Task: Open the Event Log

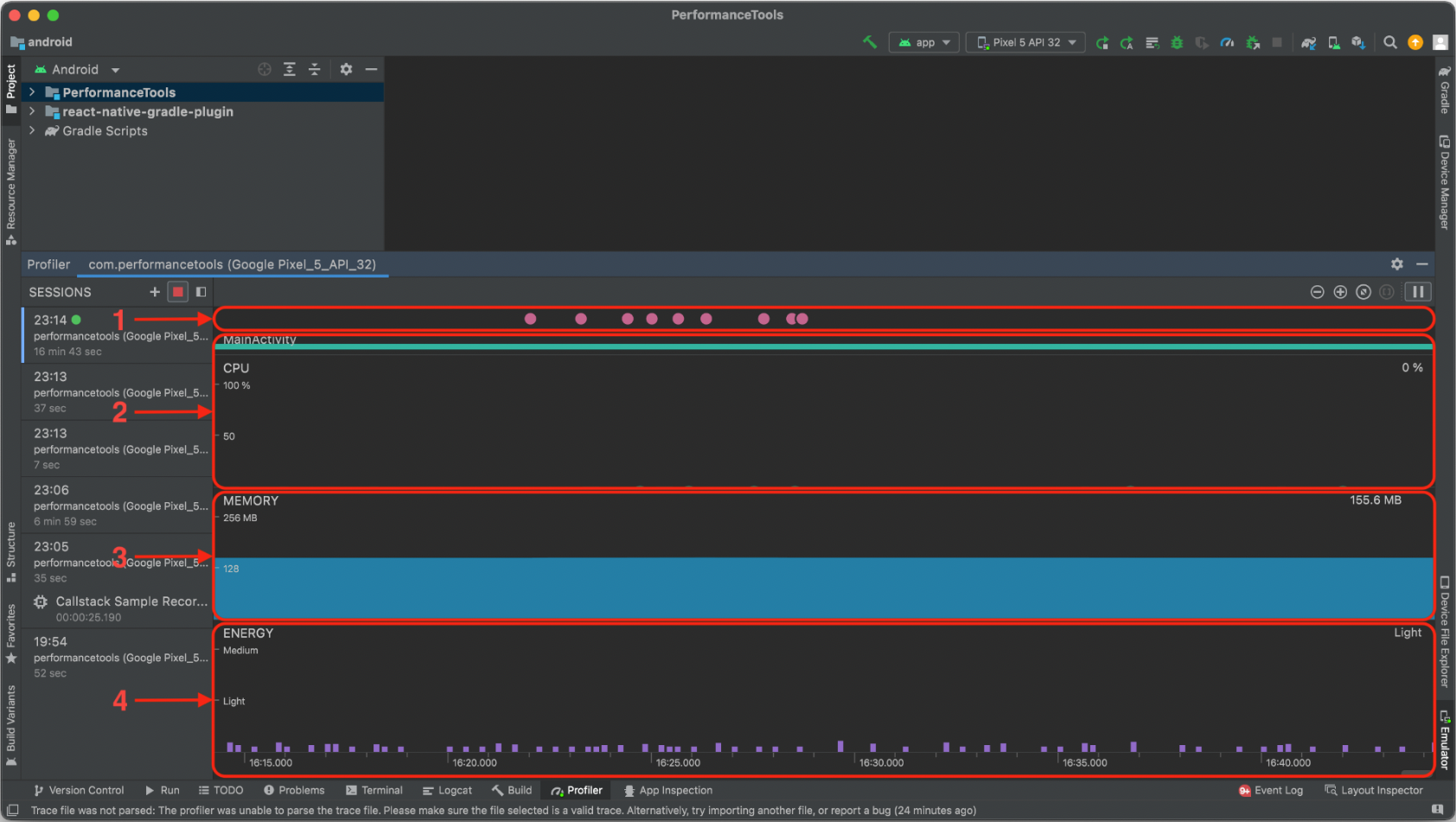Action: [1270, 790]
